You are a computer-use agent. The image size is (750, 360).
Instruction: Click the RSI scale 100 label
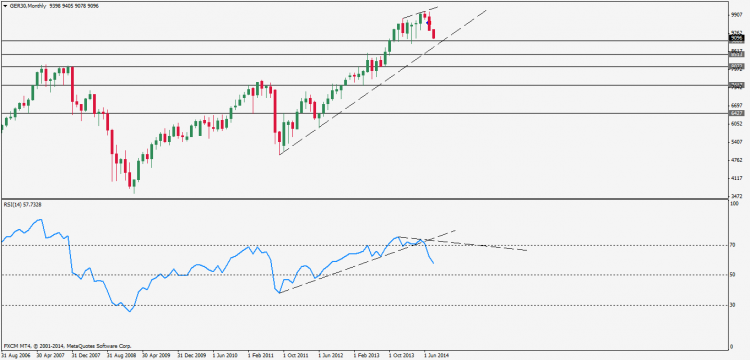(733, 204)
